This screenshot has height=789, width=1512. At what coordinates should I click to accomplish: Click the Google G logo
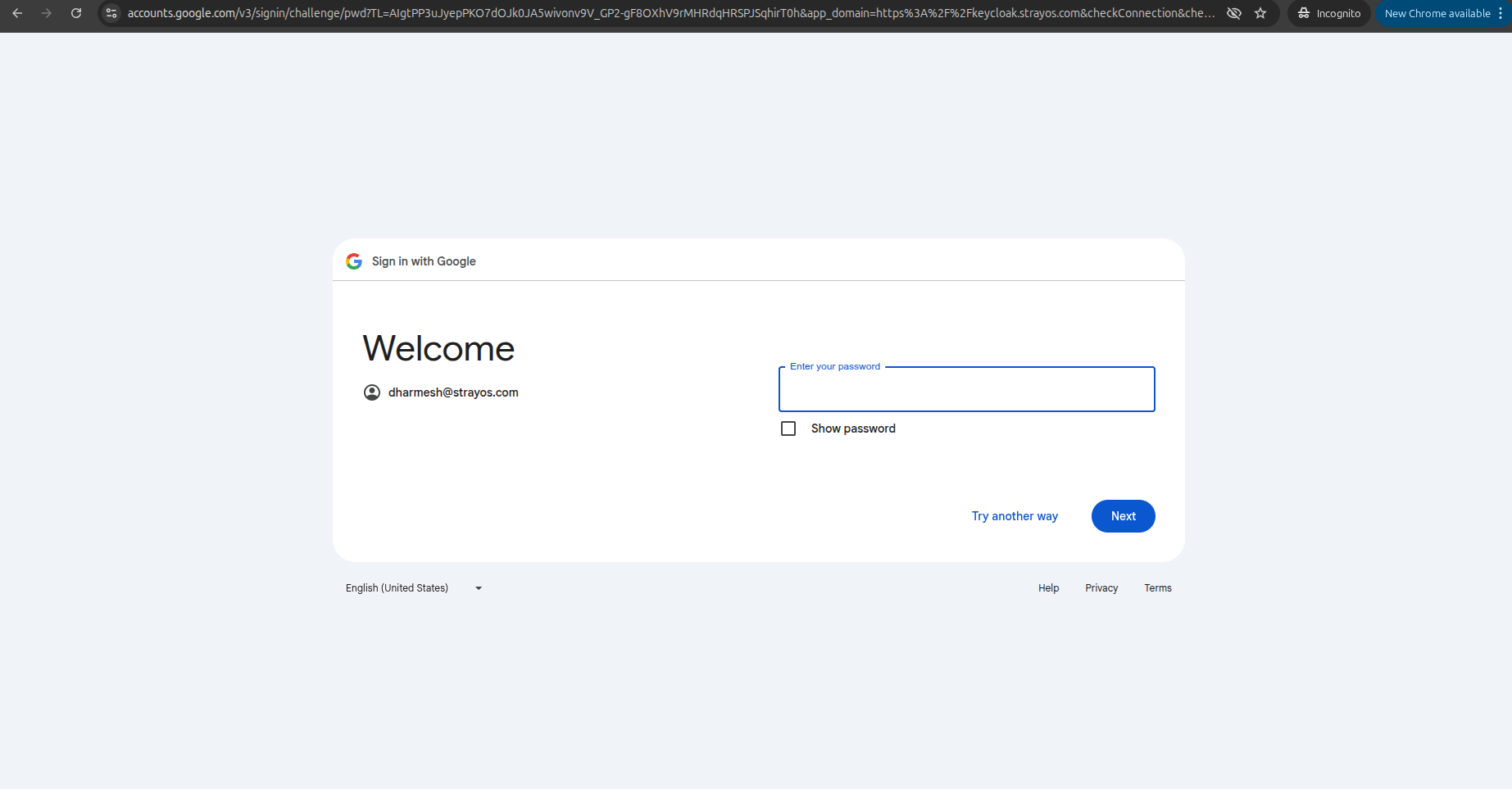tap(354, 261)
